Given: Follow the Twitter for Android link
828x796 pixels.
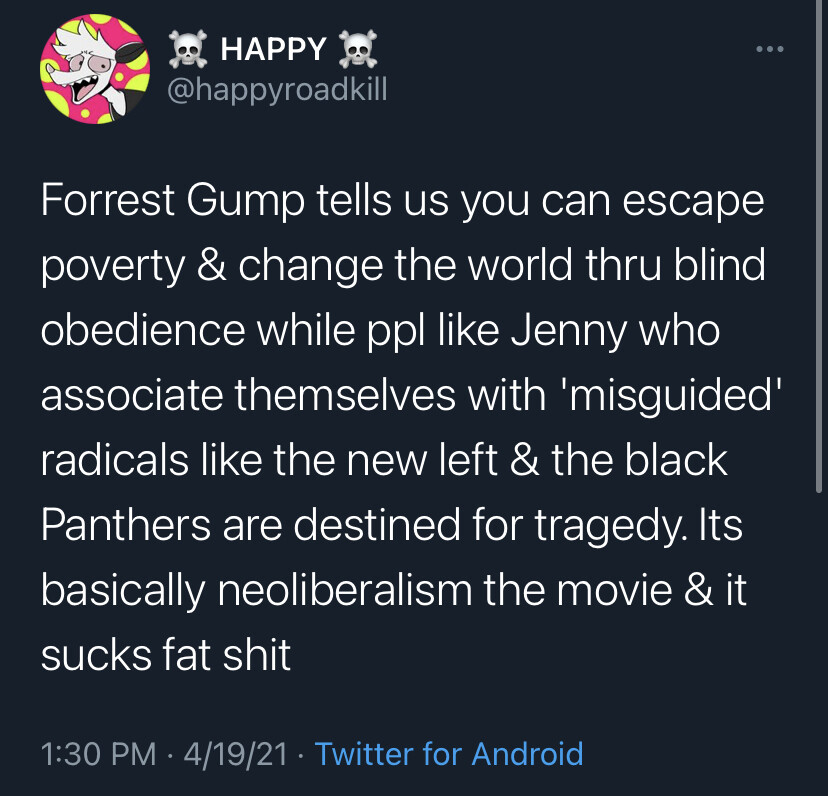Looking at the screenshot, I should click(448, 752).
